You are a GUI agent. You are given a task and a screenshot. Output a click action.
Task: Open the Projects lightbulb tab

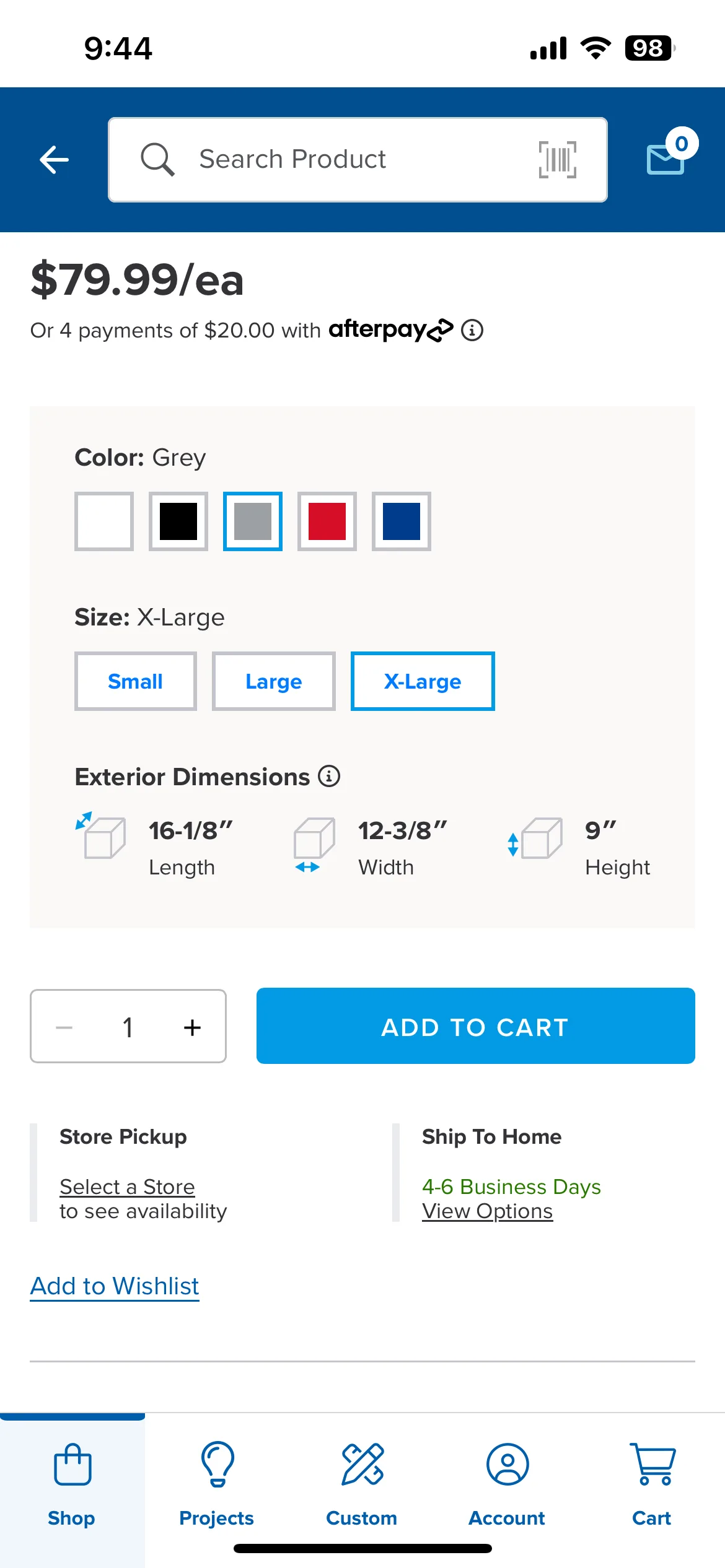pos(217,1484)
